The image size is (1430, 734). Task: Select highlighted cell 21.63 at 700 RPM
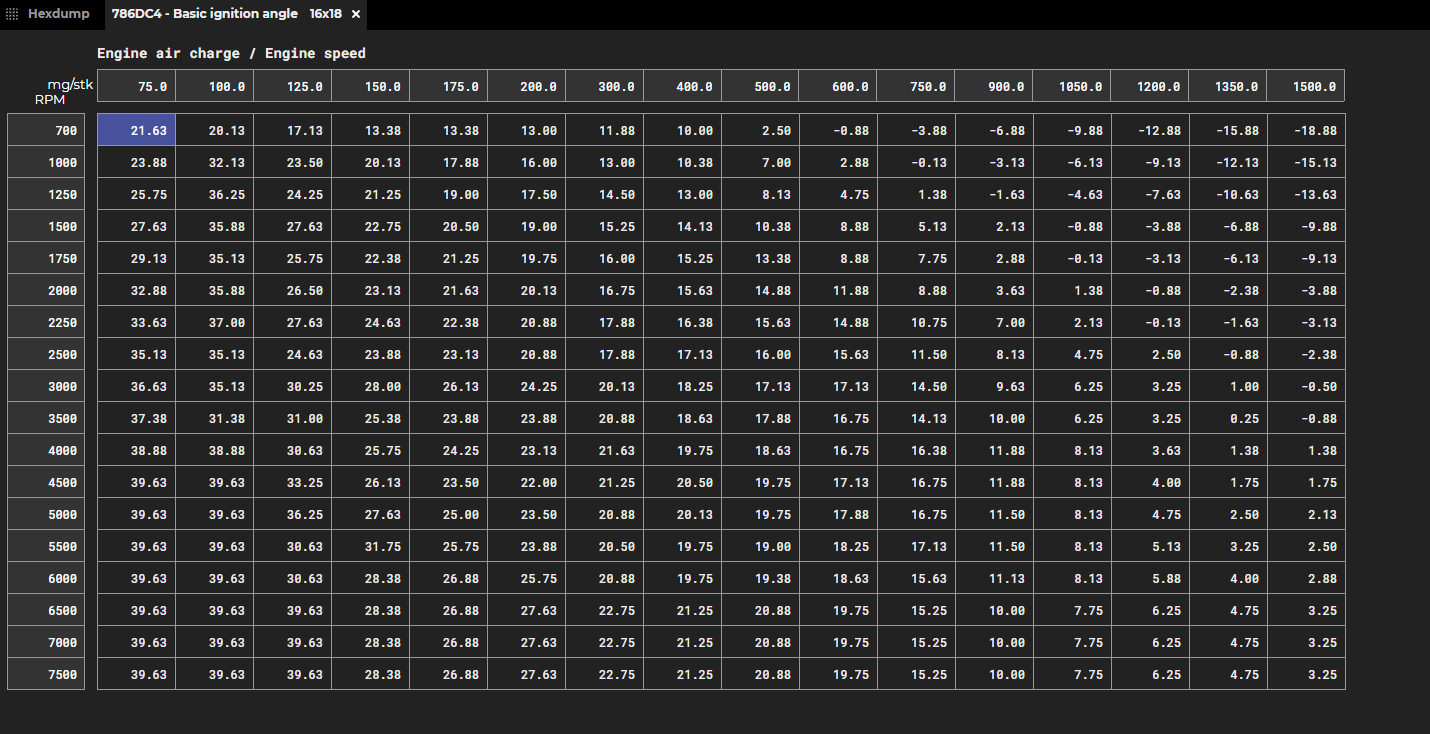pos(136,130)
